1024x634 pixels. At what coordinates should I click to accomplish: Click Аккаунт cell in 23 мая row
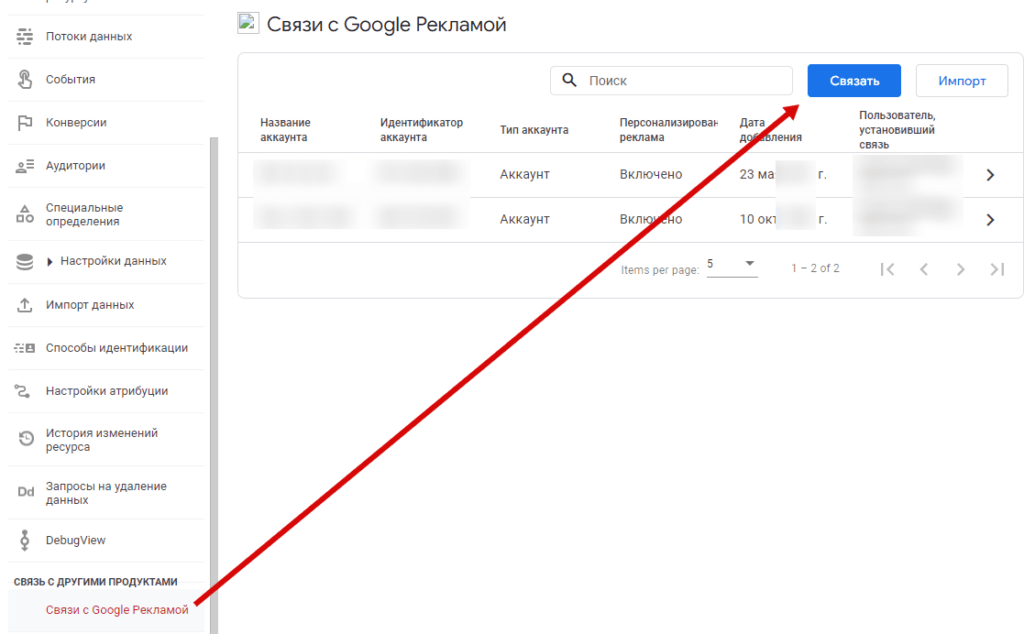[524, 174]
